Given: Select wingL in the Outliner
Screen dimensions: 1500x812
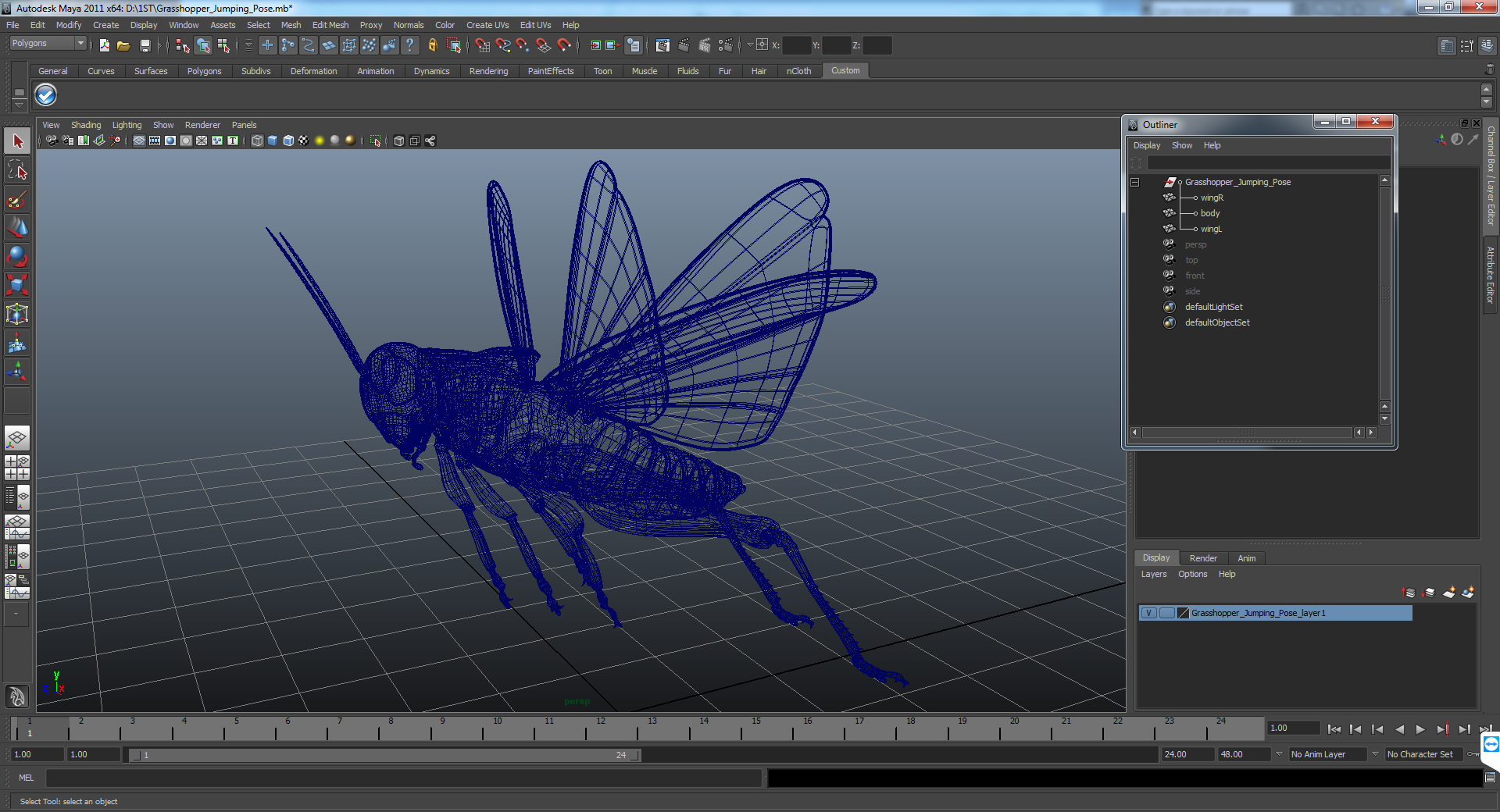Looking at the screenshot, I should (1211, 229).
